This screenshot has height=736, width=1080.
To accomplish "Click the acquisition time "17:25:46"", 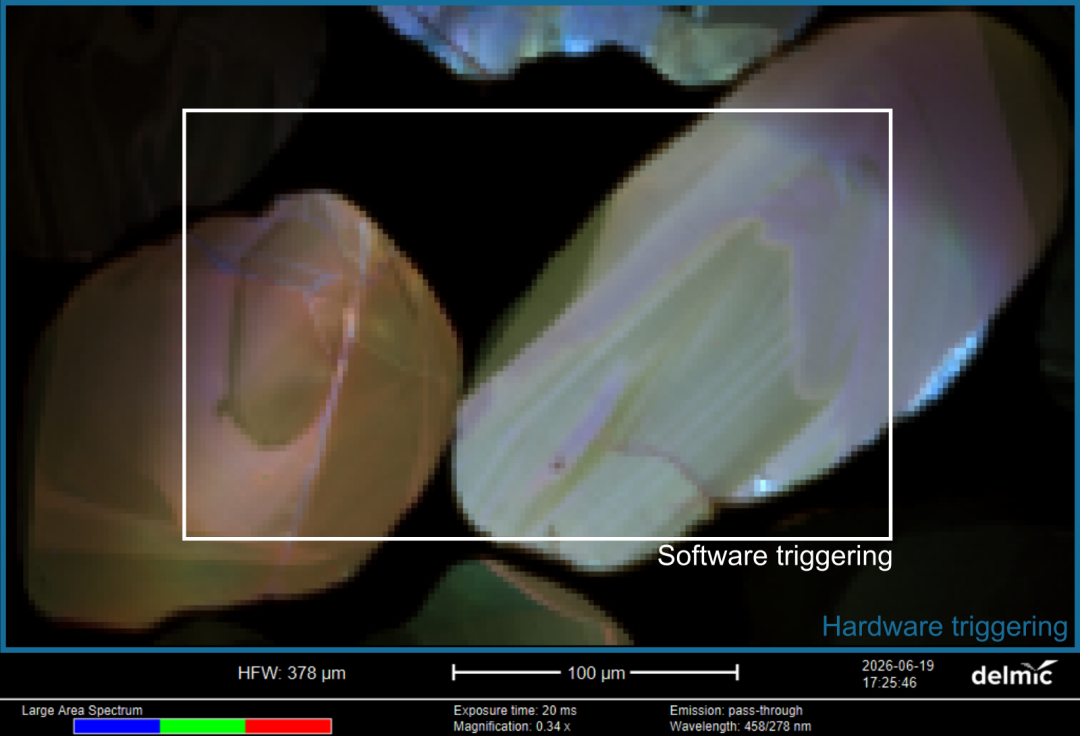I will [x=889, y=682].
